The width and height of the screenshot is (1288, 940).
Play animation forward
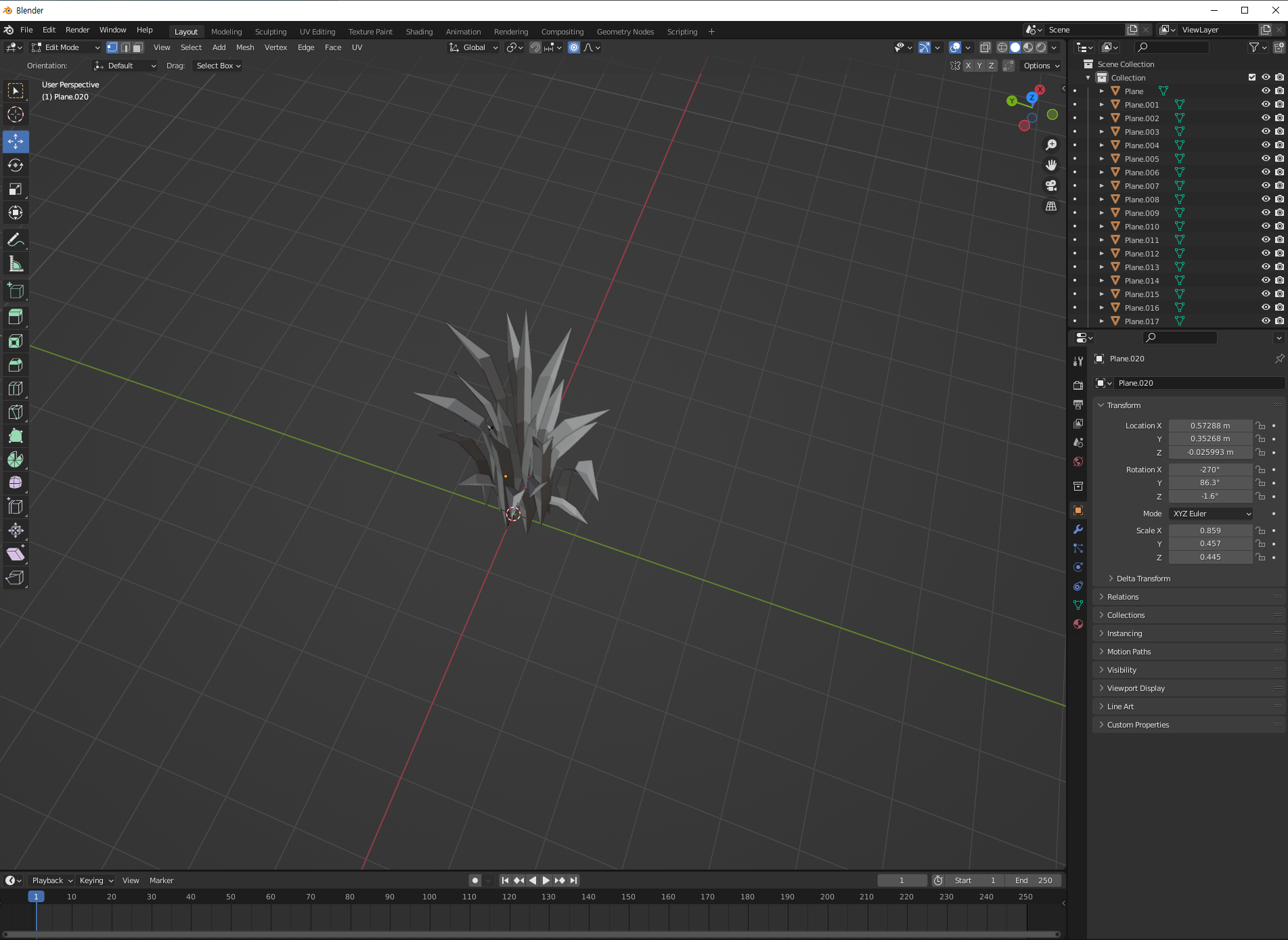[546, 880]
